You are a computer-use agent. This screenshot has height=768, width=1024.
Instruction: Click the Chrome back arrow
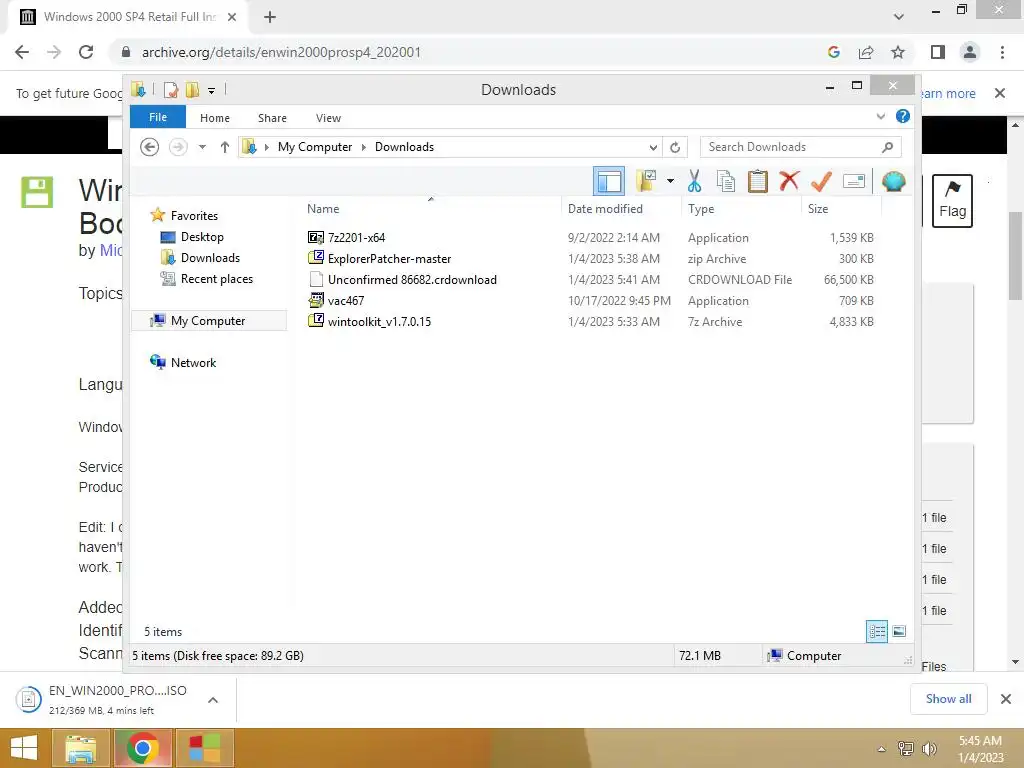[22, 52]
